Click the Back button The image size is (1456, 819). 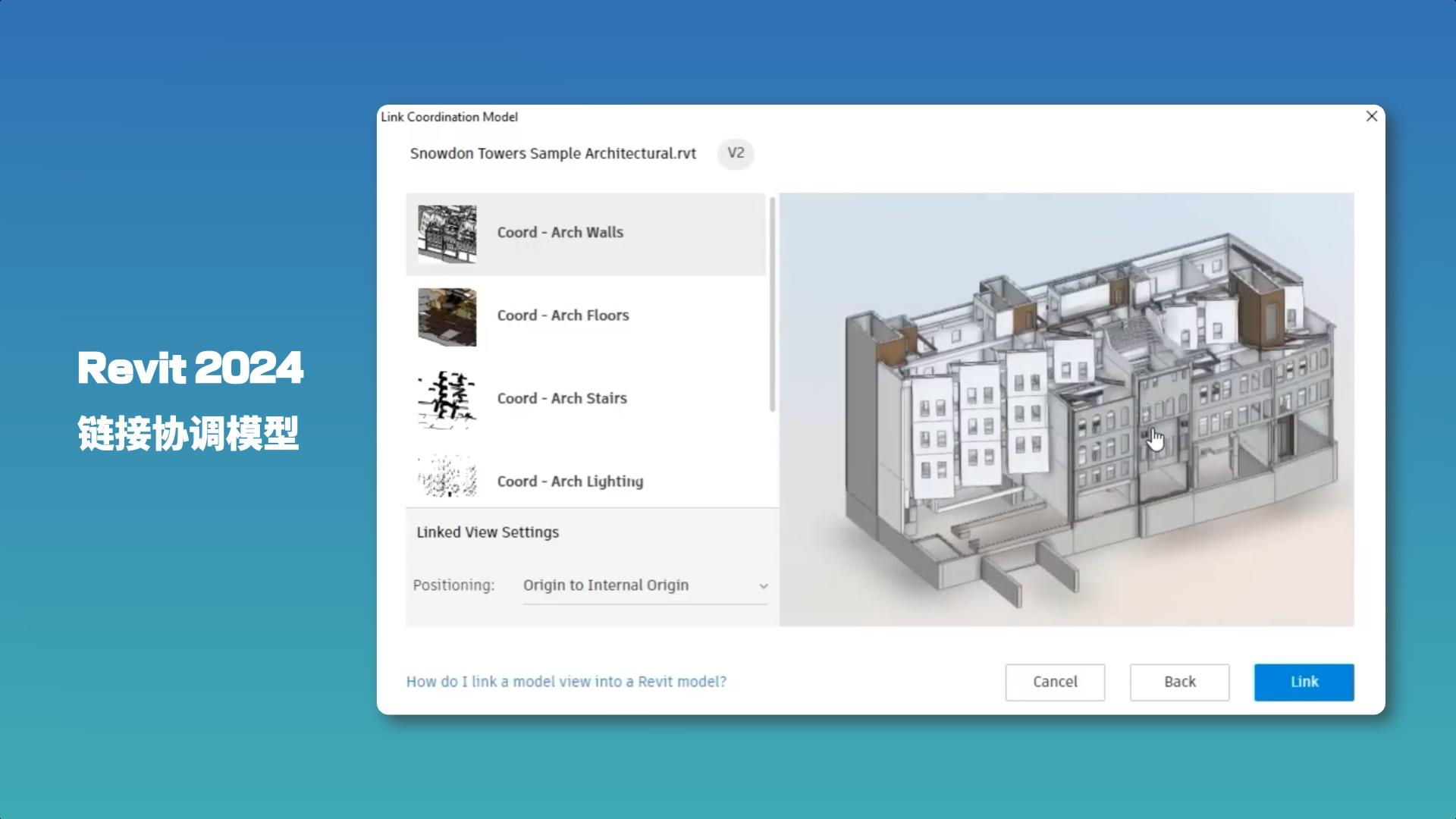coord(1178,682)
